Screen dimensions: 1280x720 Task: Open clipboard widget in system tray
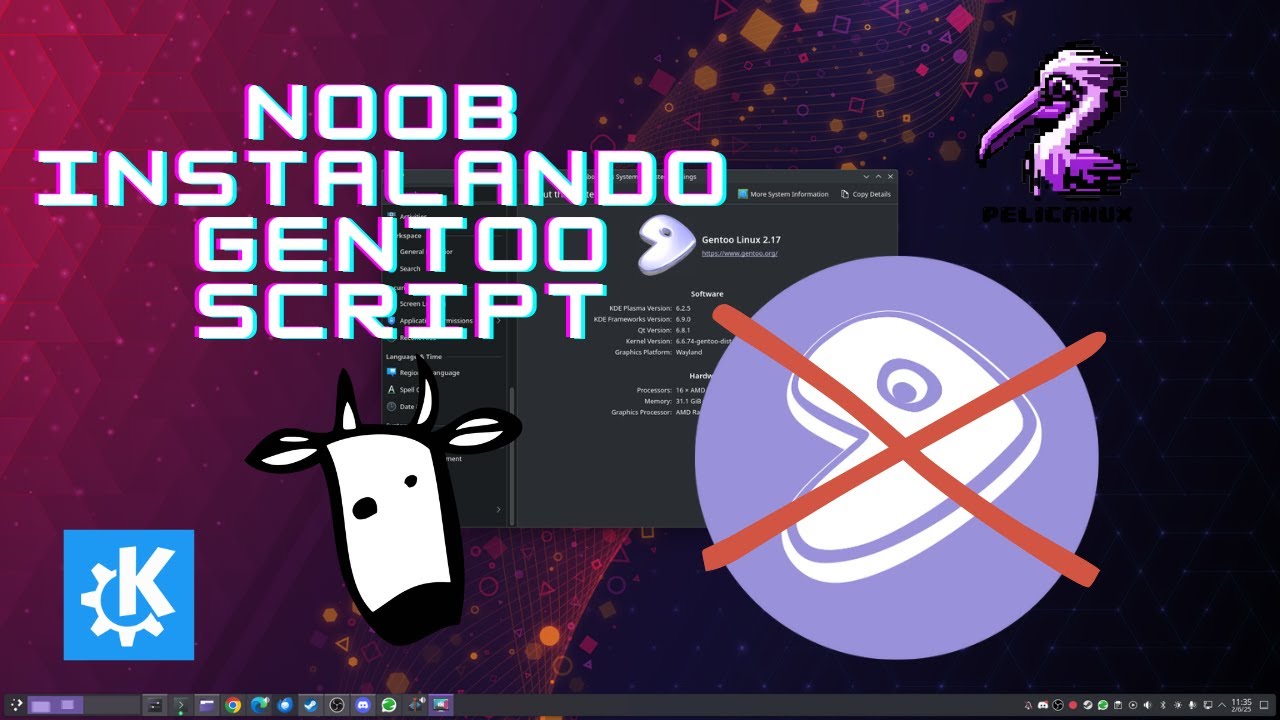click(1118, 705)
